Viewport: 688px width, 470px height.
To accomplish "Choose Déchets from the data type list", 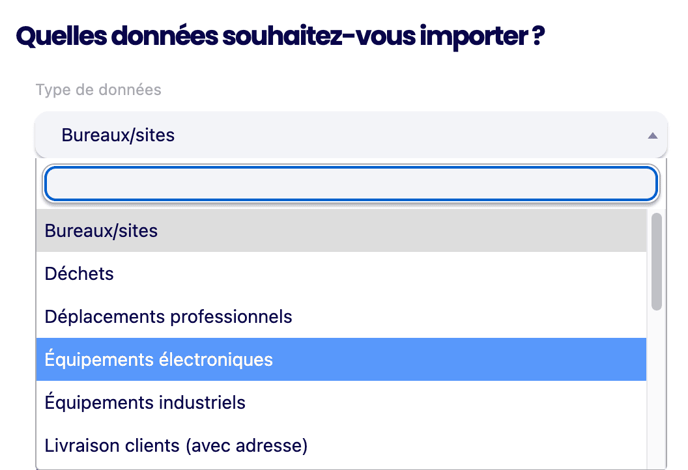I will (340, 274).
